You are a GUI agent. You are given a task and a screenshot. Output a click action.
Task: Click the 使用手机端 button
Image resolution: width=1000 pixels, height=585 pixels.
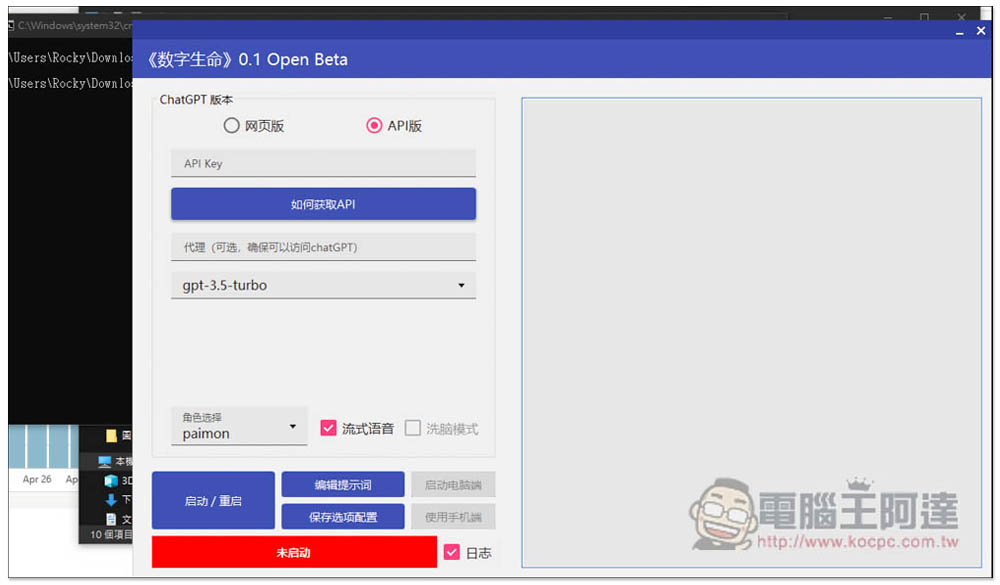tap(453, 517)
